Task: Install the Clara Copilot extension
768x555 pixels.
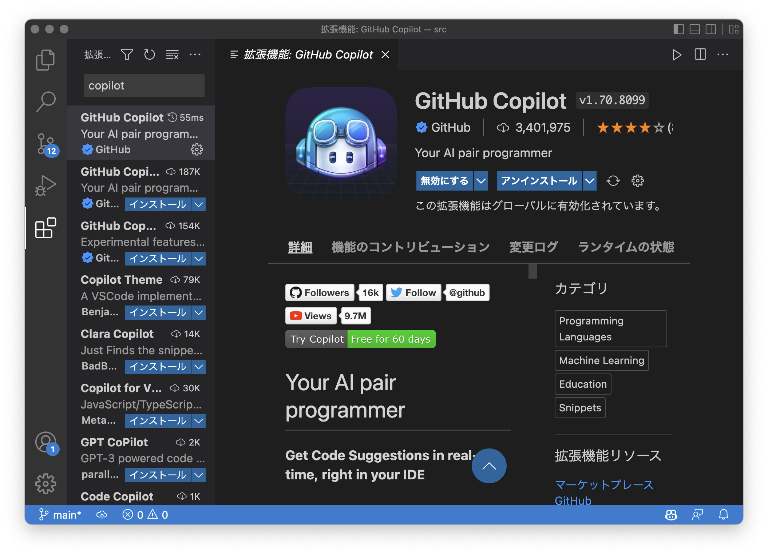Action: click(158, 366)
